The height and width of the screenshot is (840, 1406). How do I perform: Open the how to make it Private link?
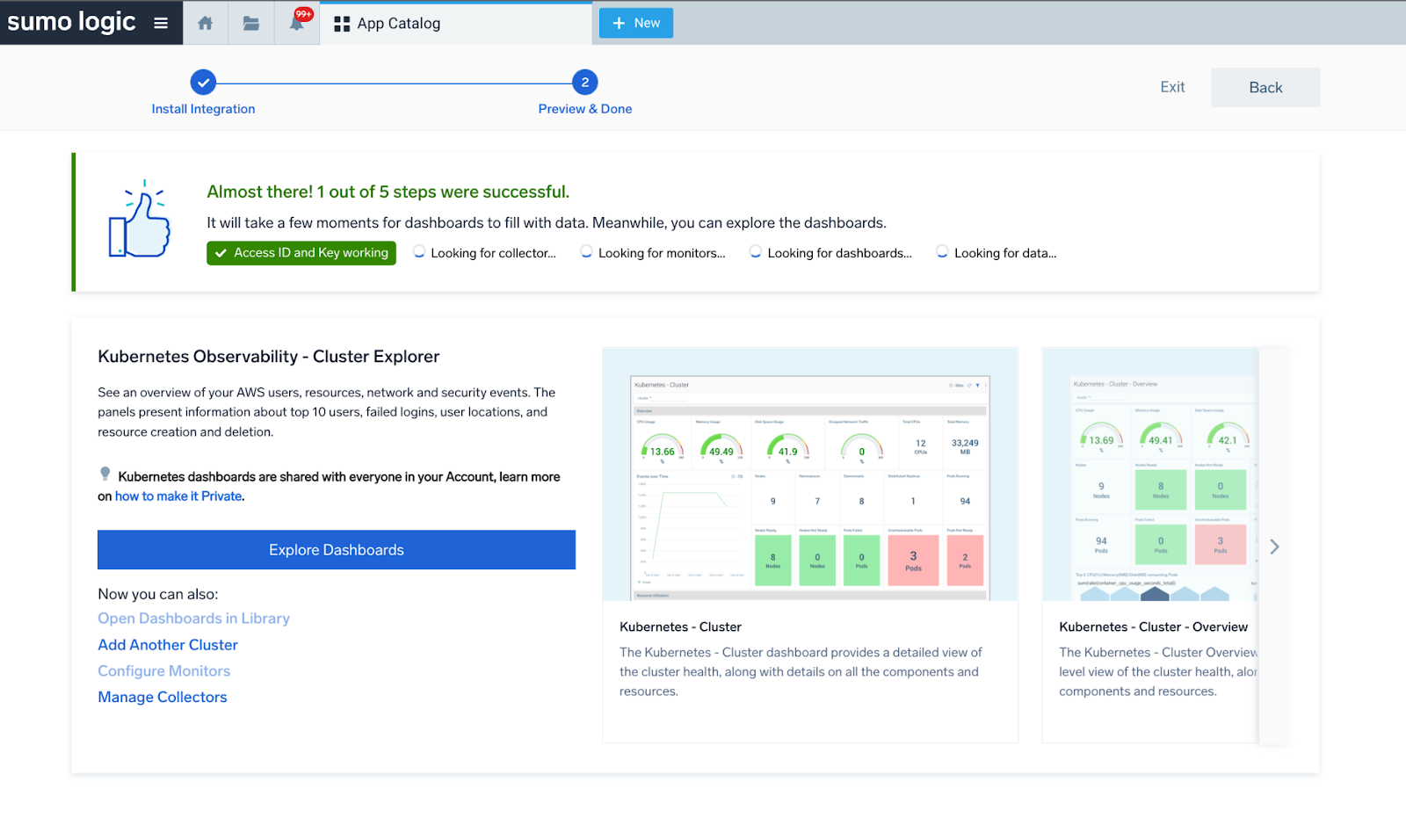178,496
